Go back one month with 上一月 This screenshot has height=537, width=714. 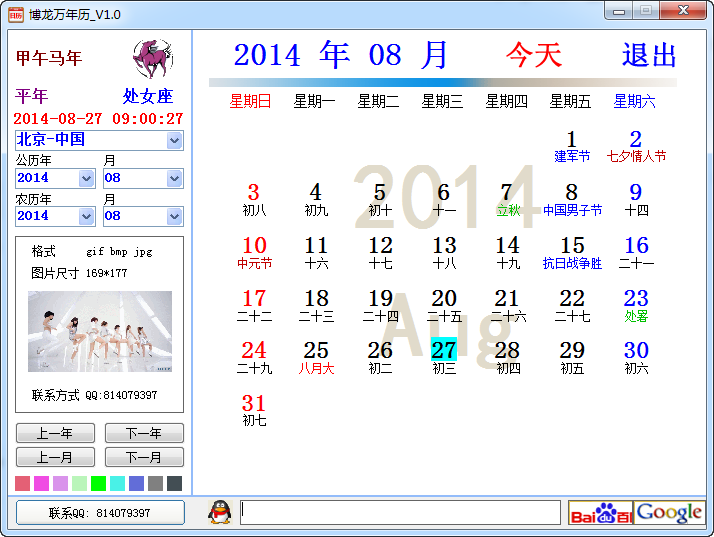[56, 457]
